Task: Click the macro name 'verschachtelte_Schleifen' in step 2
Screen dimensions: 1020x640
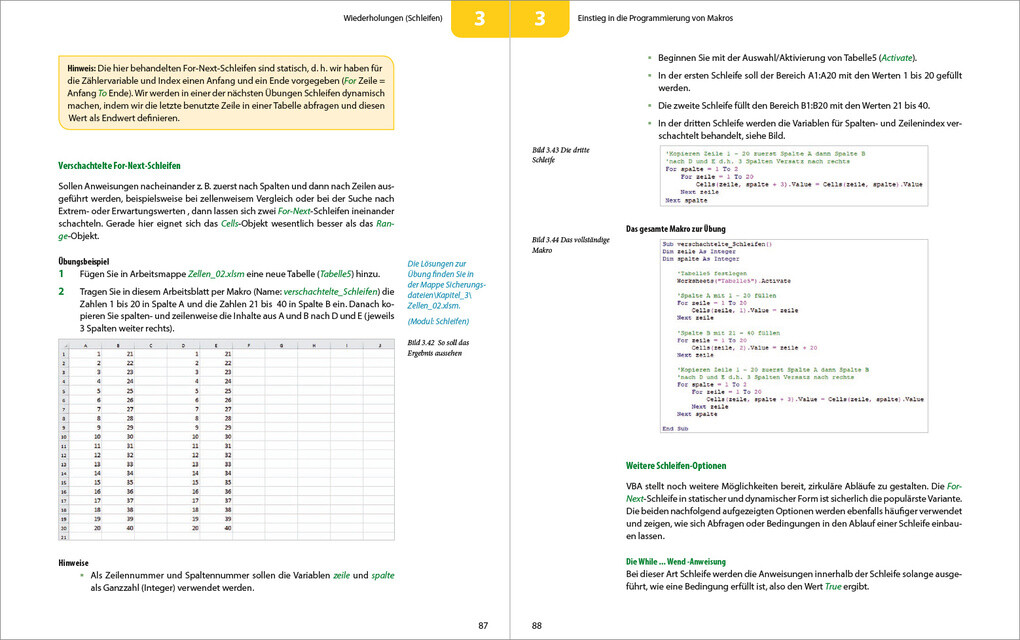Action: (x=330, y=291)
